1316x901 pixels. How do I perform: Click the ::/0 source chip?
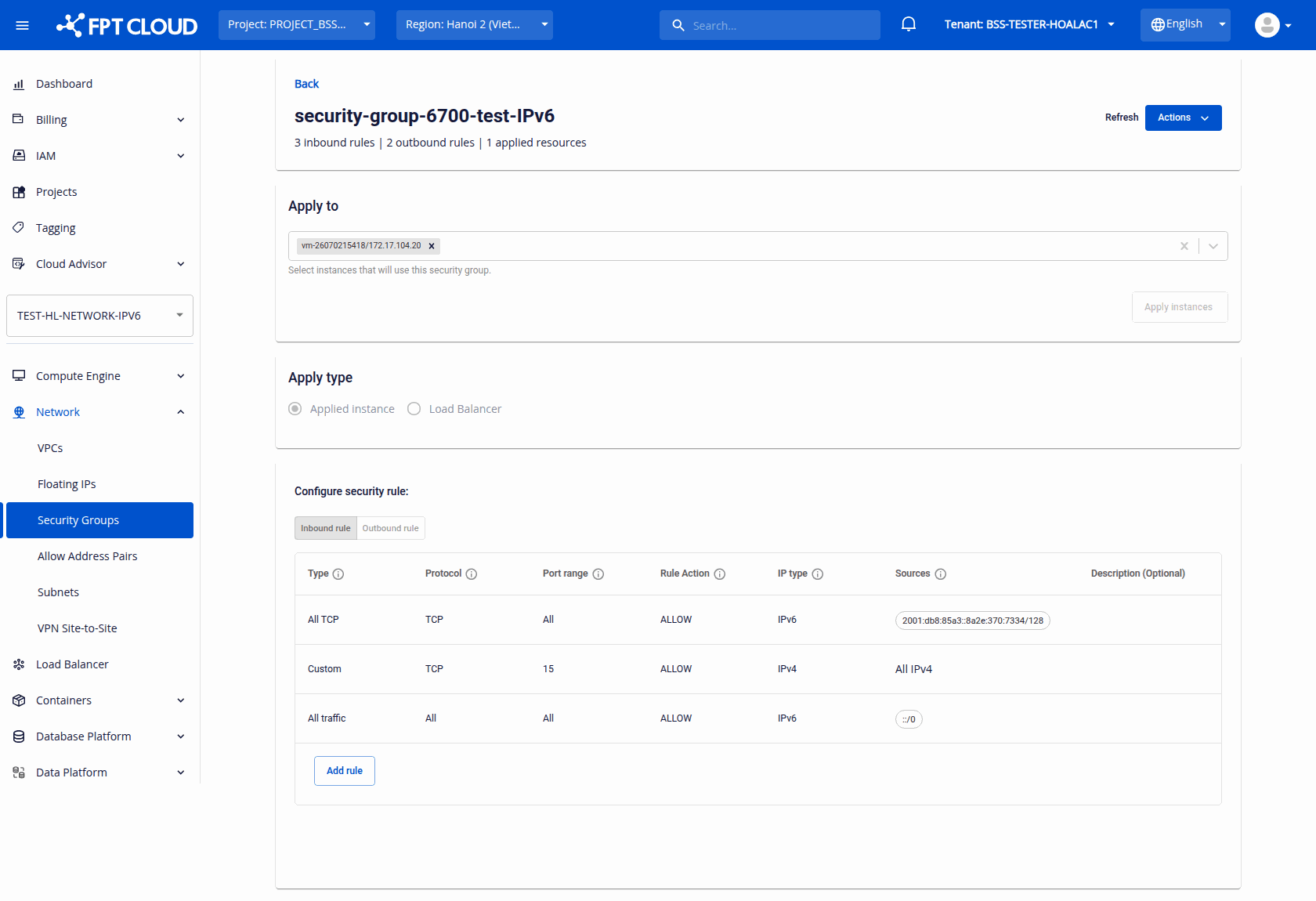pyautogui.click(x=909, y=719)
